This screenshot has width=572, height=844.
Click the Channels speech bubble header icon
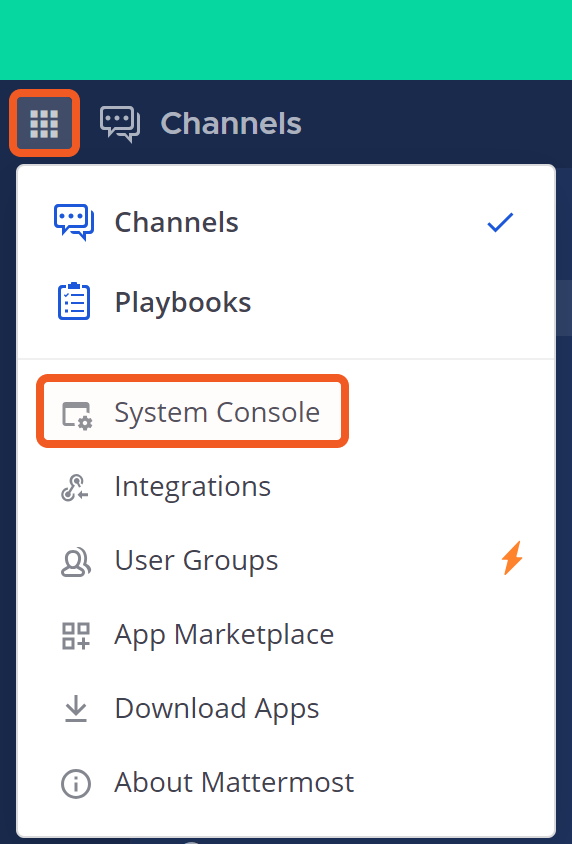(120, 124)
